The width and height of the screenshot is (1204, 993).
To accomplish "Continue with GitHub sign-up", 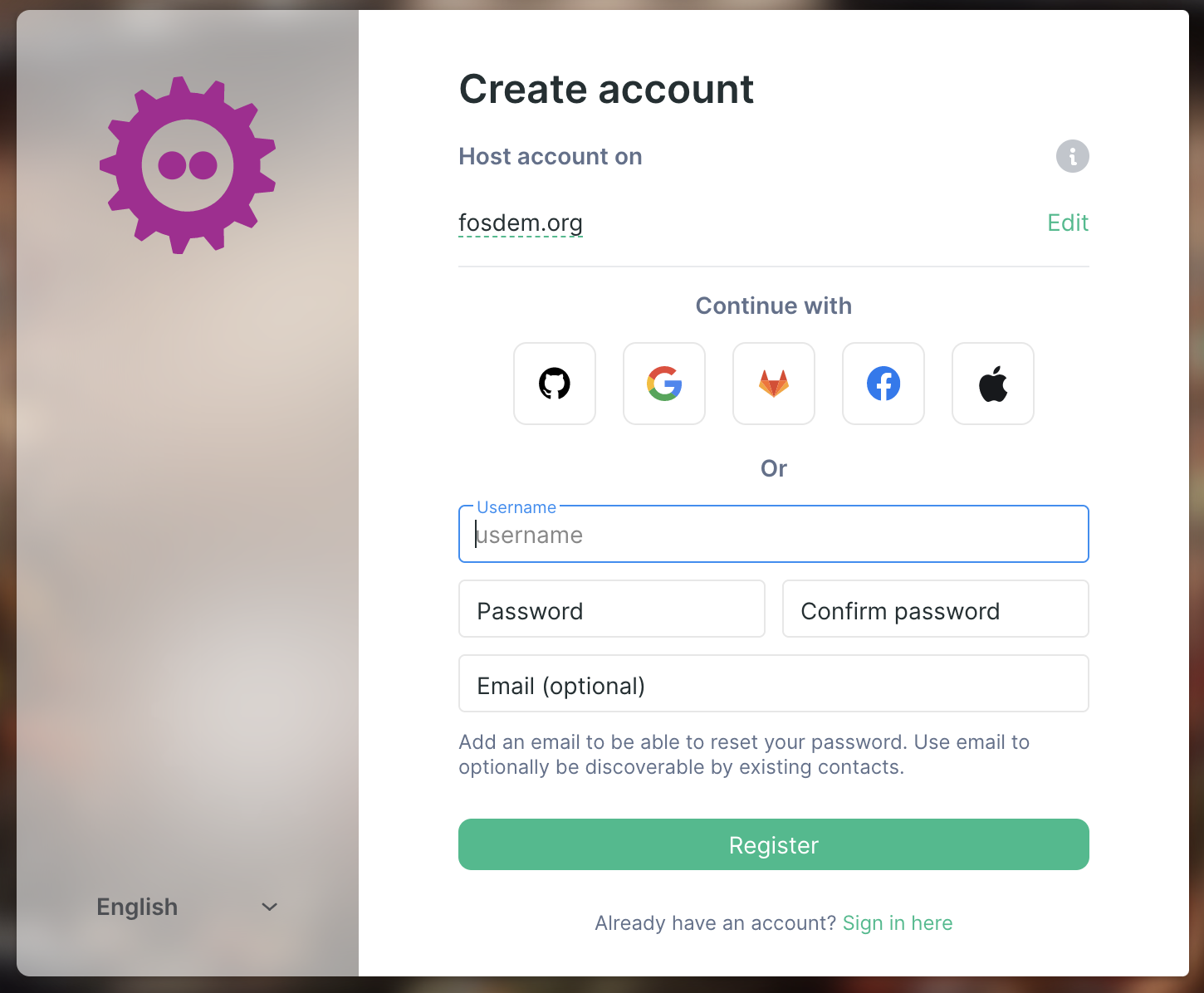I will click(x=555, y=384).
